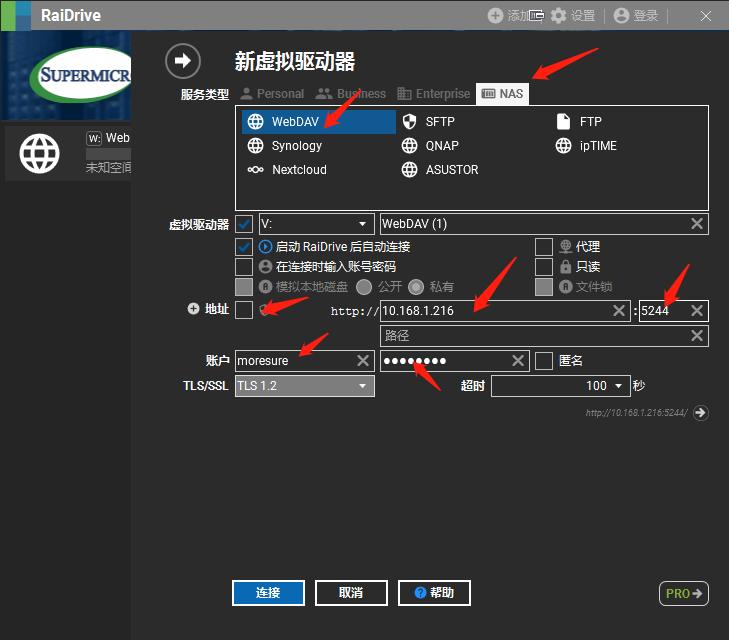Close the RaiDrive window

pyautogui.click(x=705, y=16)
